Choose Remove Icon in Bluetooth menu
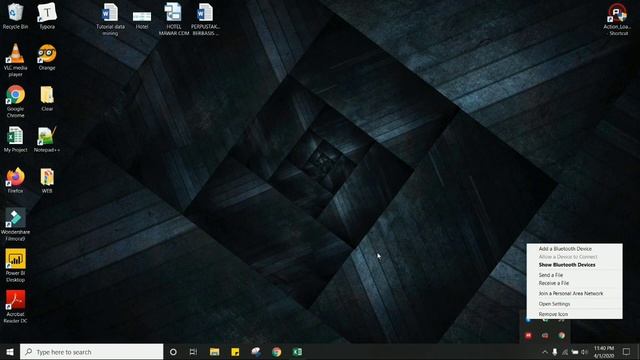640x360 pixels. pos(553,314)
